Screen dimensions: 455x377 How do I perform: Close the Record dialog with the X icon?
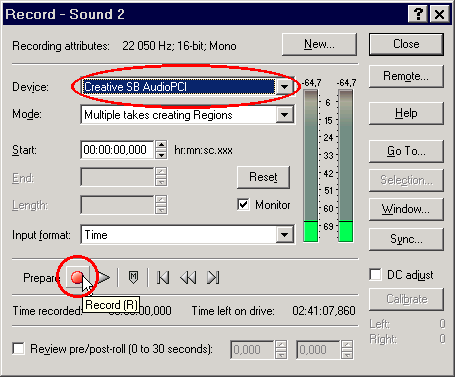[440, 14]
